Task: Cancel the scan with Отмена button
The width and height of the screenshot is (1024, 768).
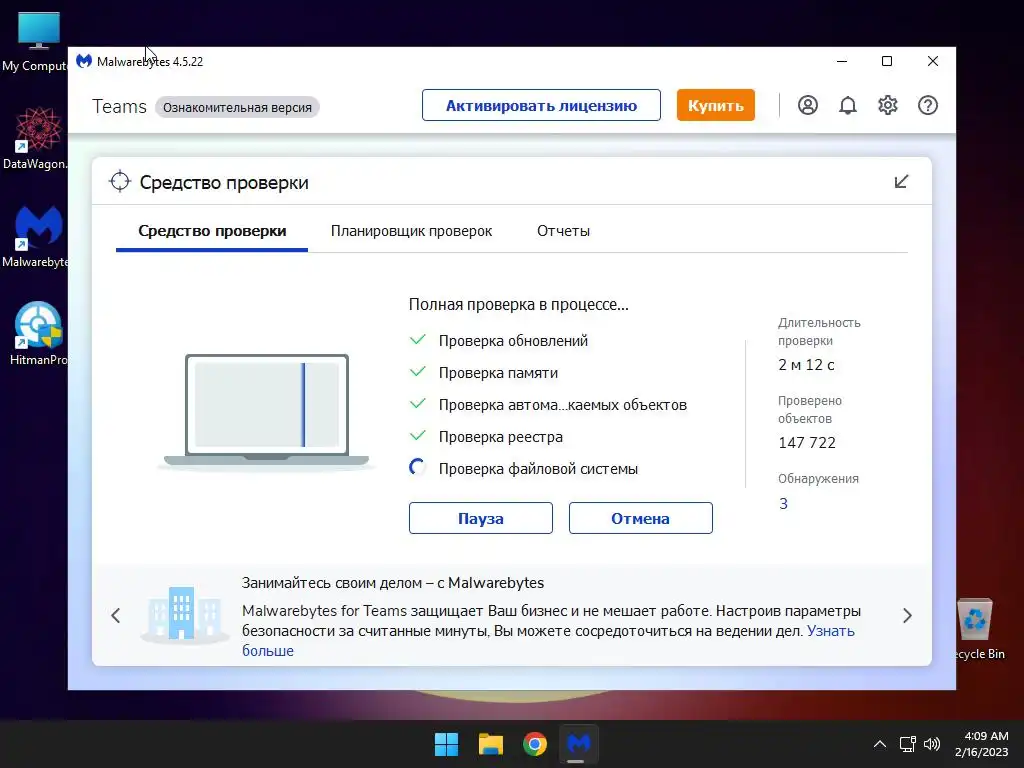Action: click(641, 518)
